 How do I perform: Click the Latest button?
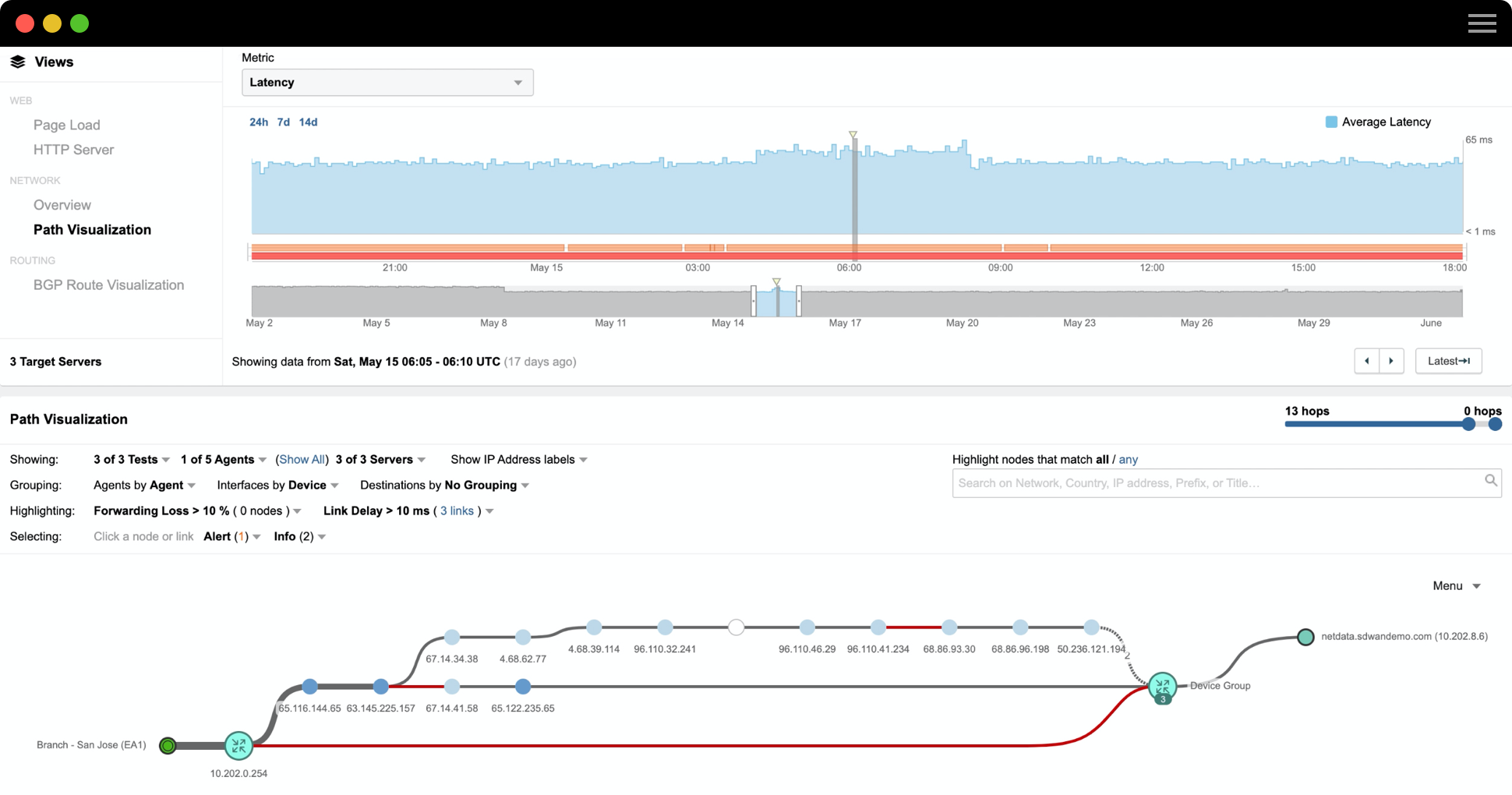[1448, 361]
